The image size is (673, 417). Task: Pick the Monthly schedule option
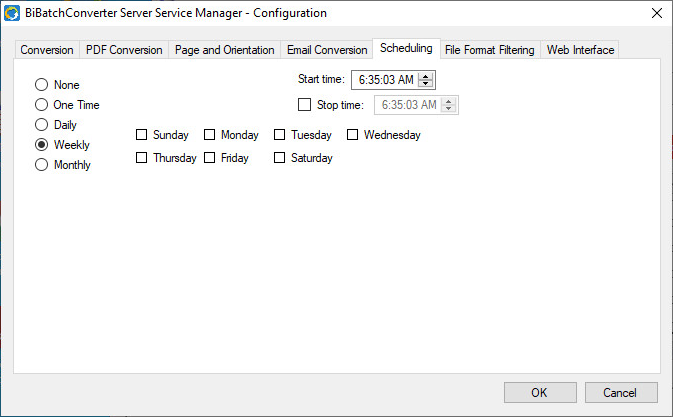click(42, 165)
